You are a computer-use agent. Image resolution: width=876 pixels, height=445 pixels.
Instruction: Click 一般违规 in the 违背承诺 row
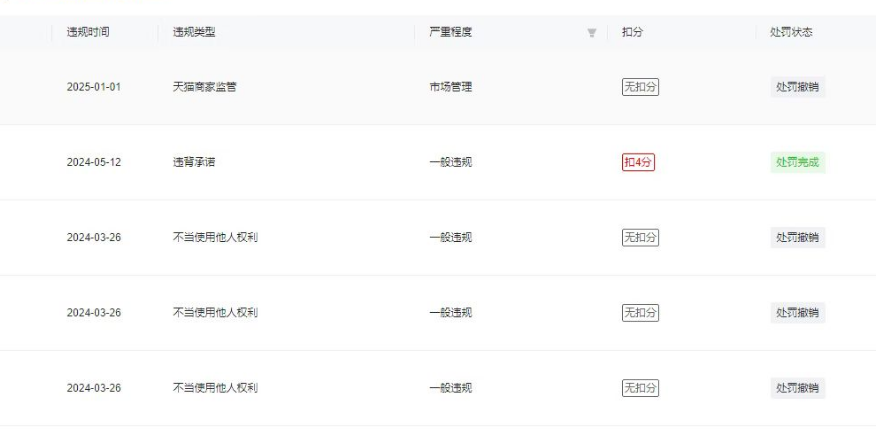tap(450, 162)
